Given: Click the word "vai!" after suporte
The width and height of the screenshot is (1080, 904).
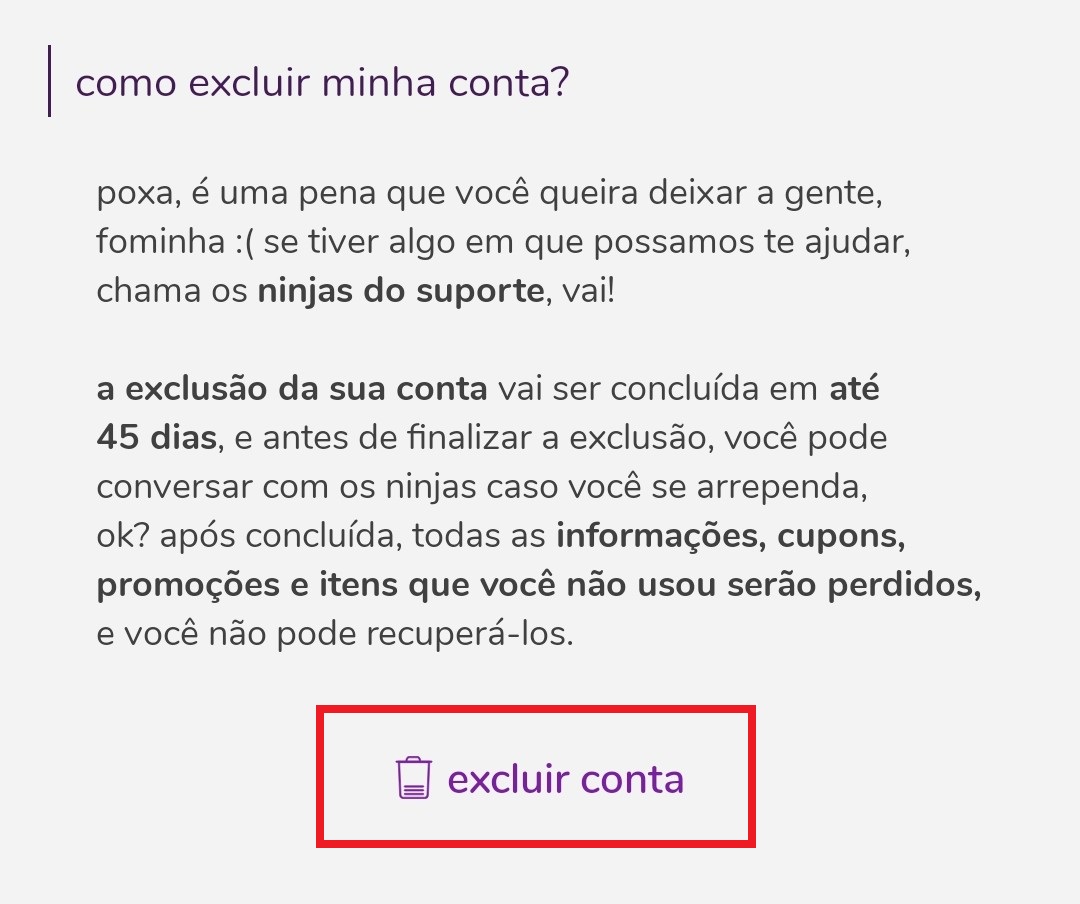Looking at the screenshot, I should (589, 291).
